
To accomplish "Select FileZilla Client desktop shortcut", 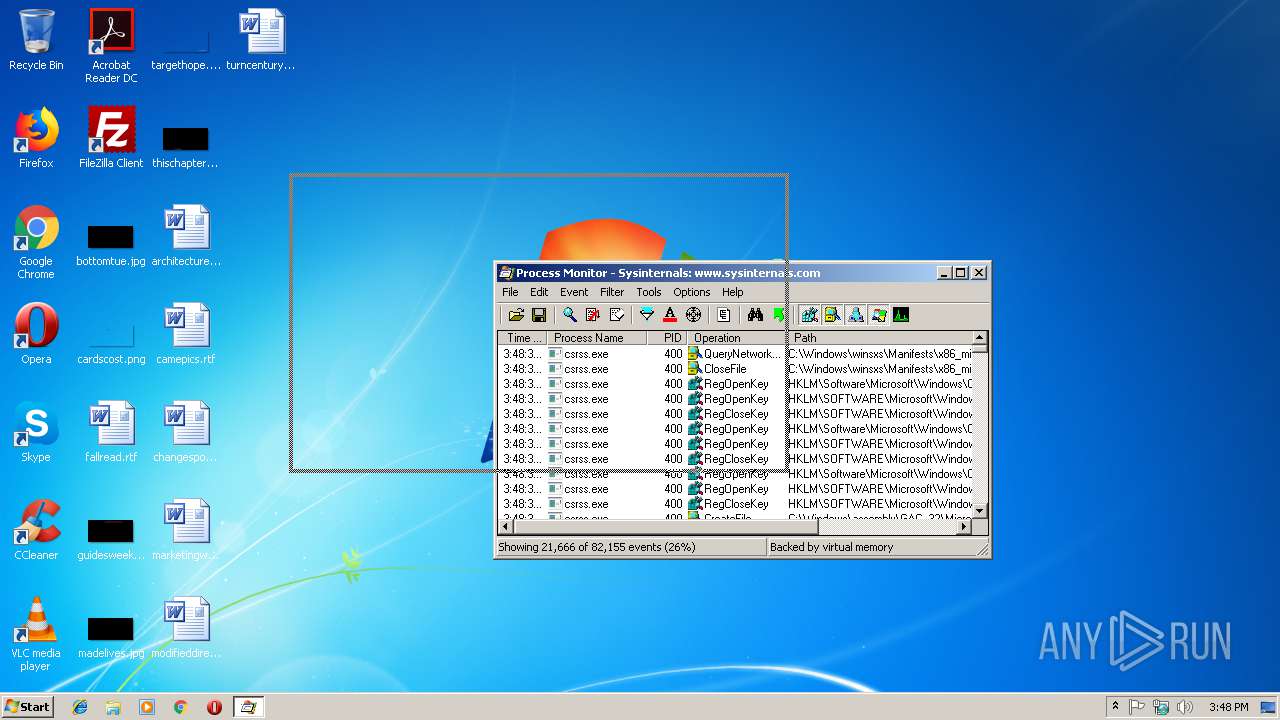I will (111, 138).
